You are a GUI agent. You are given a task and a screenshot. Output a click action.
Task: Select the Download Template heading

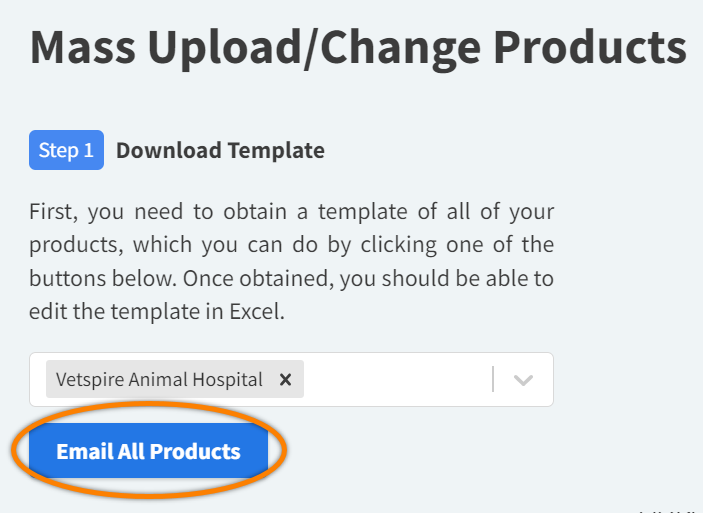coord(220,151)
